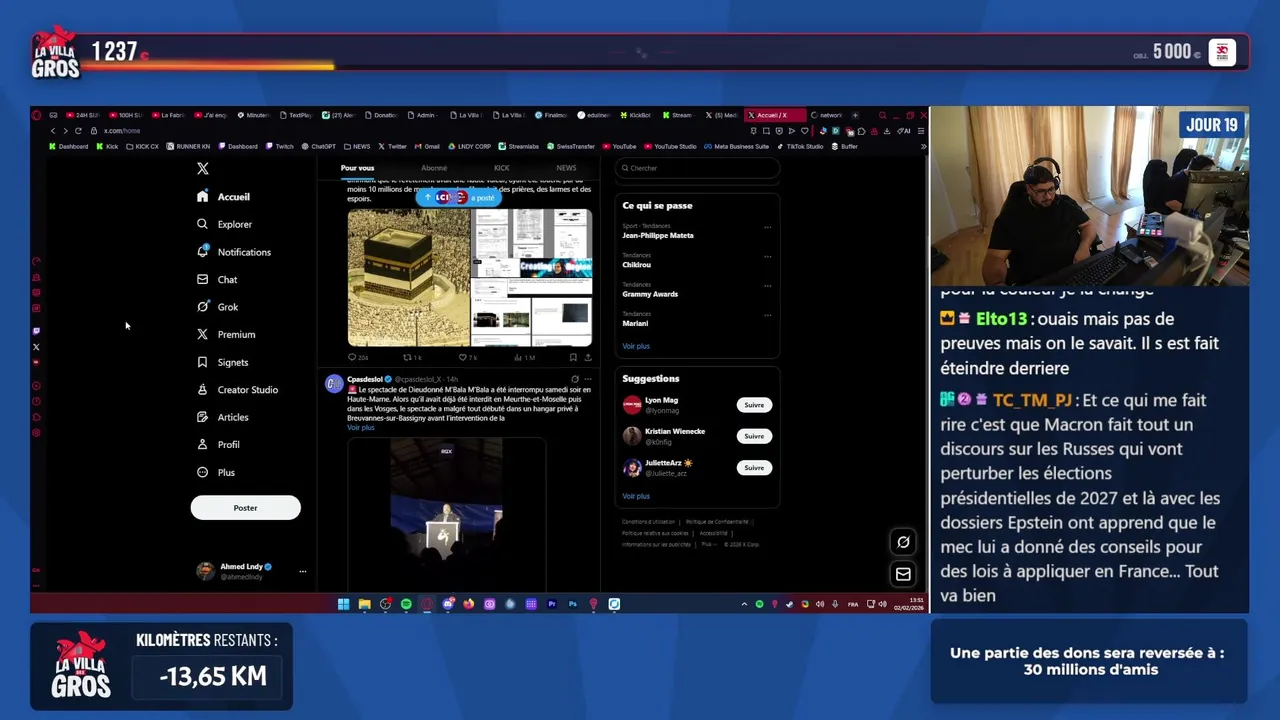
Task: Open the Windows Start menu
Action: coord(343,604)
